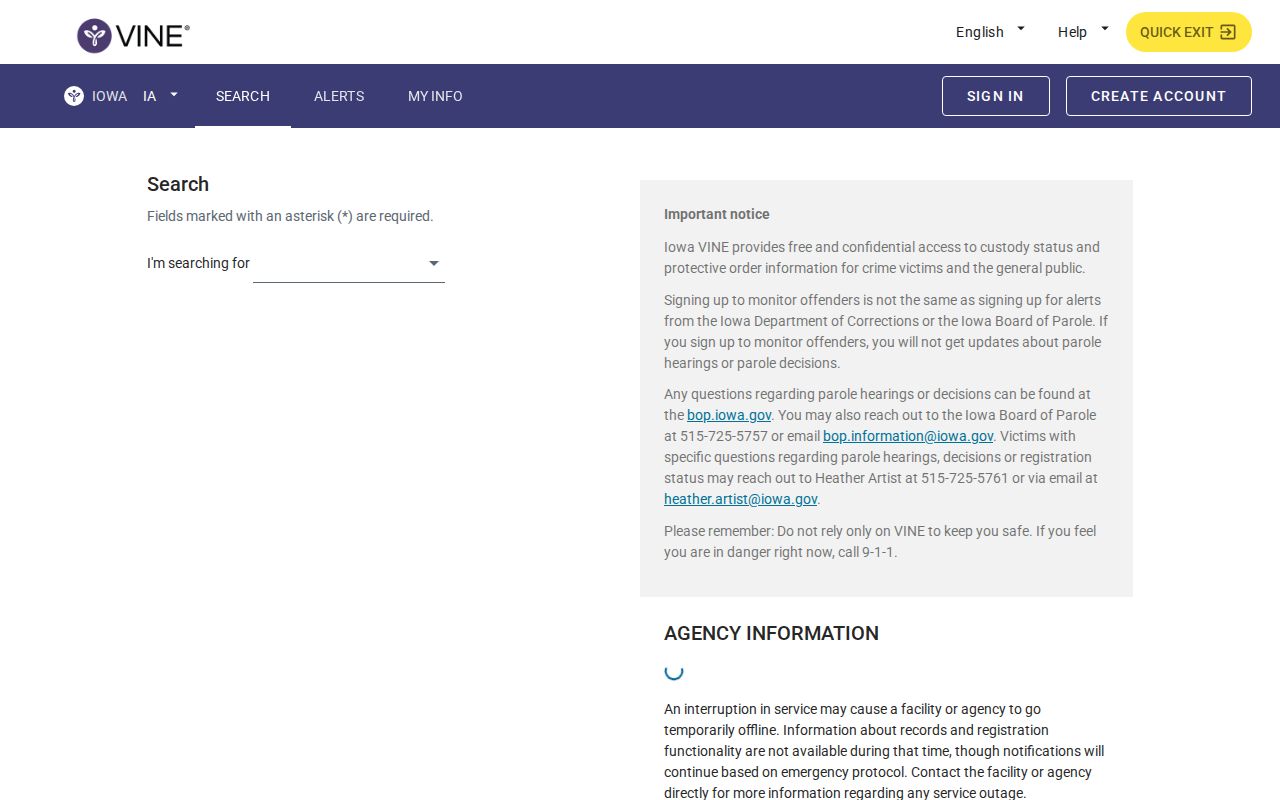
Task: Click the Iowa state seal icon
Action: click(x=74, y=96)
